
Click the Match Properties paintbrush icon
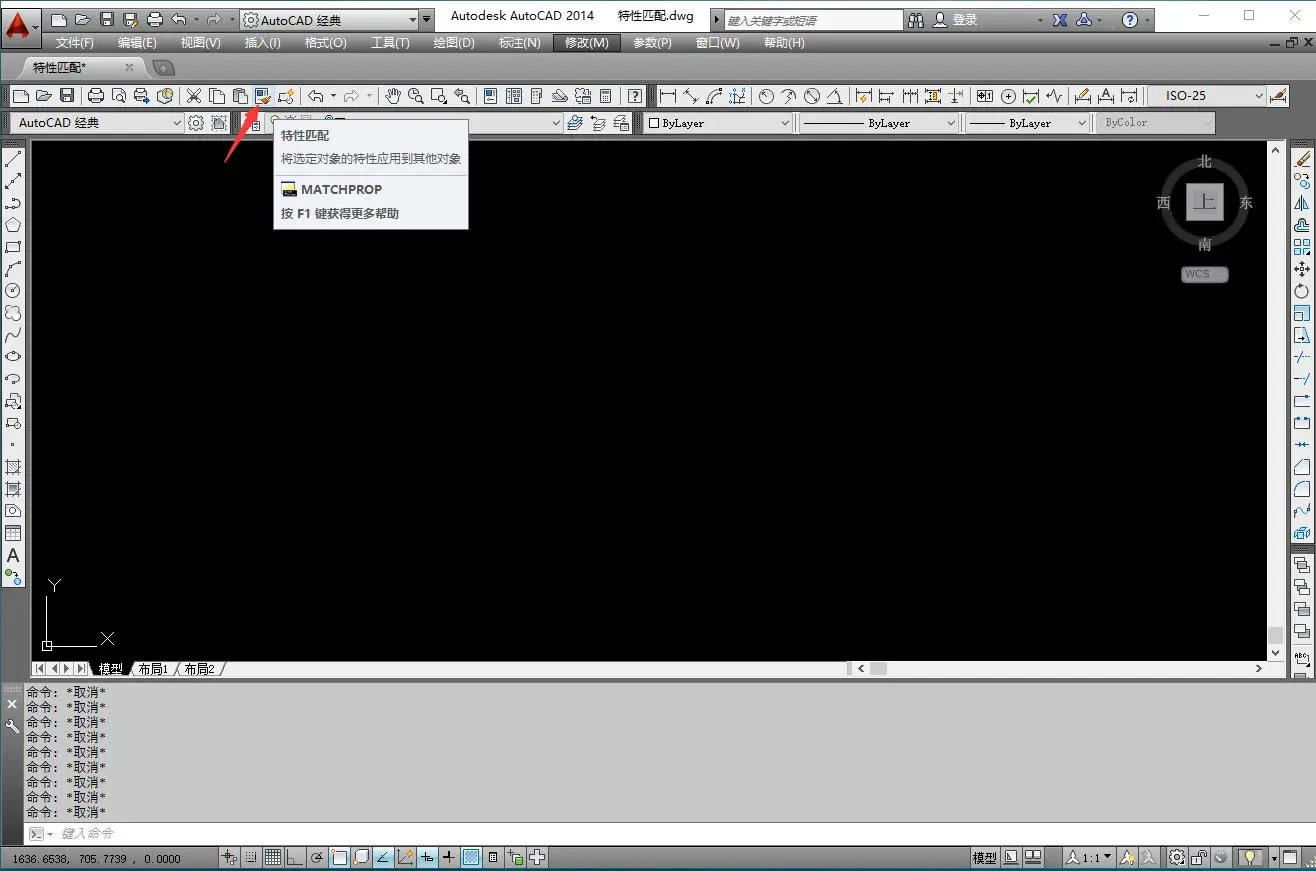263,96
